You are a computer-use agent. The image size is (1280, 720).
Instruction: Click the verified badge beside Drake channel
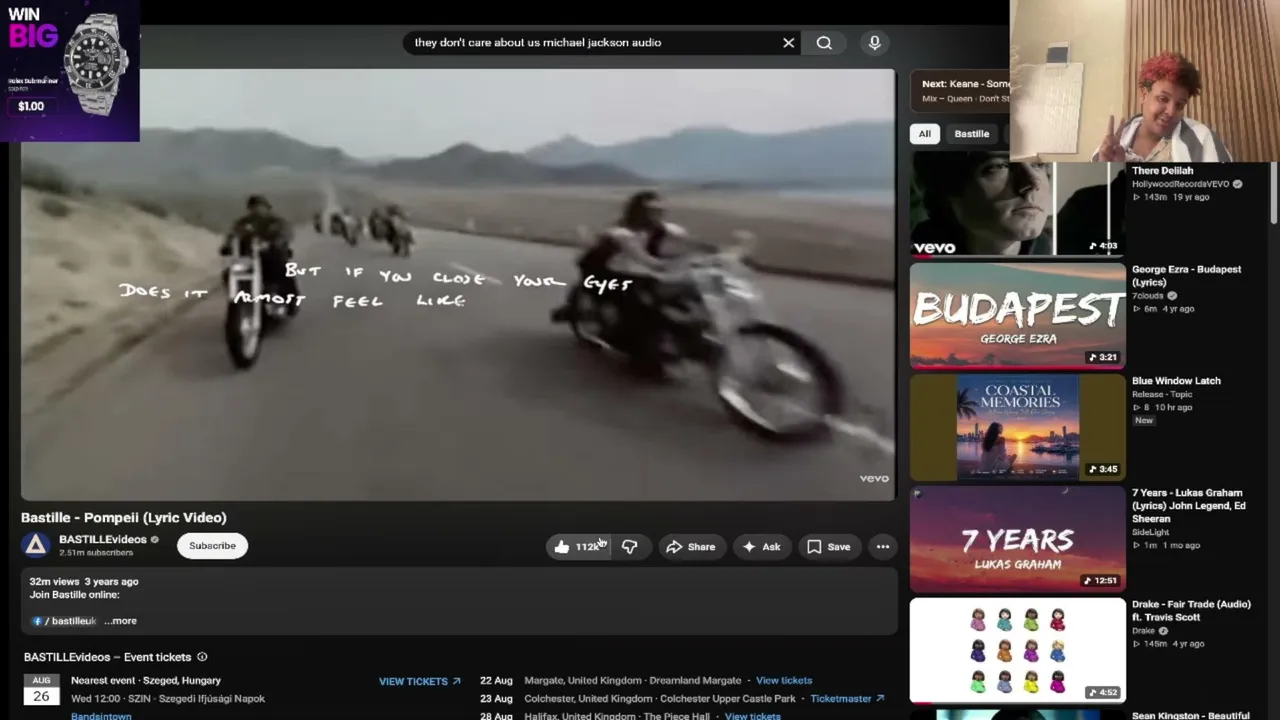pos(1163,631)
